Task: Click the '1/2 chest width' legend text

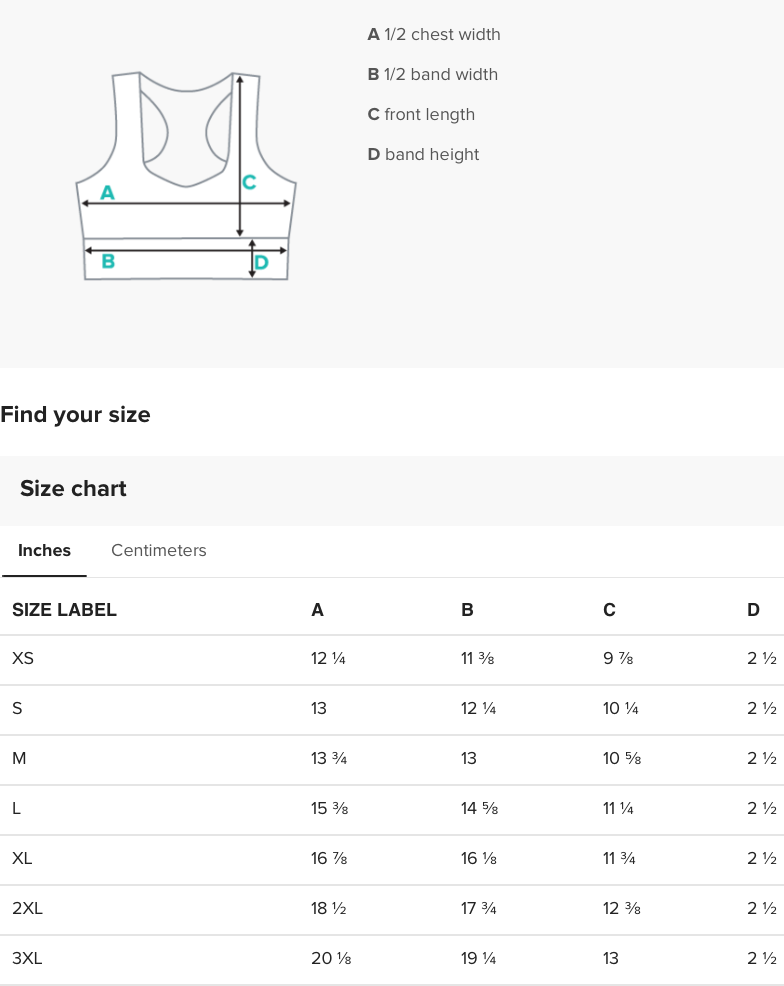Action: (x=434, y=34)
